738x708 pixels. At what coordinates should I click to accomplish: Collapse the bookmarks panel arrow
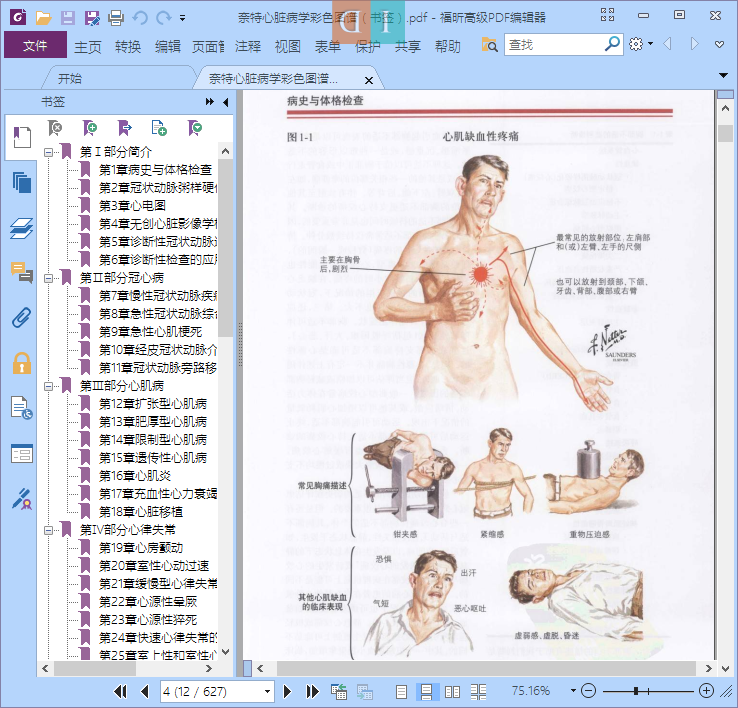tap(226, 102)
